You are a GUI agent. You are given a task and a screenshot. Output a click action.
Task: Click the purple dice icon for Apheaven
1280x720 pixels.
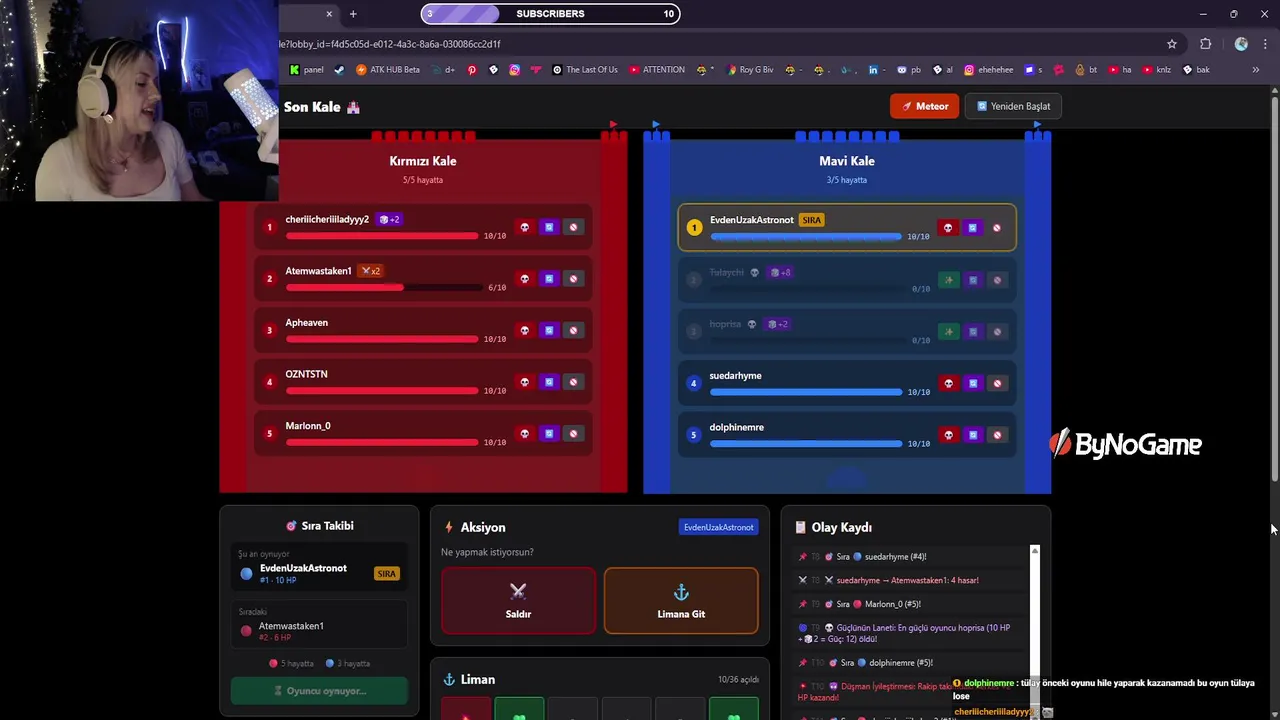(x=548, y=330)
